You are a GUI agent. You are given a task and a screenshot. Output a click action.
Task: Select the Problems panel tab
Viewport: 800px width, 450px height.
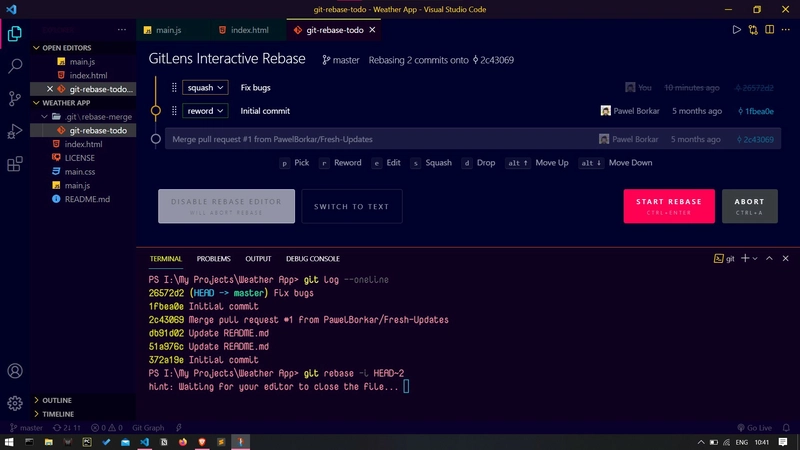click(x=213, y=259)
